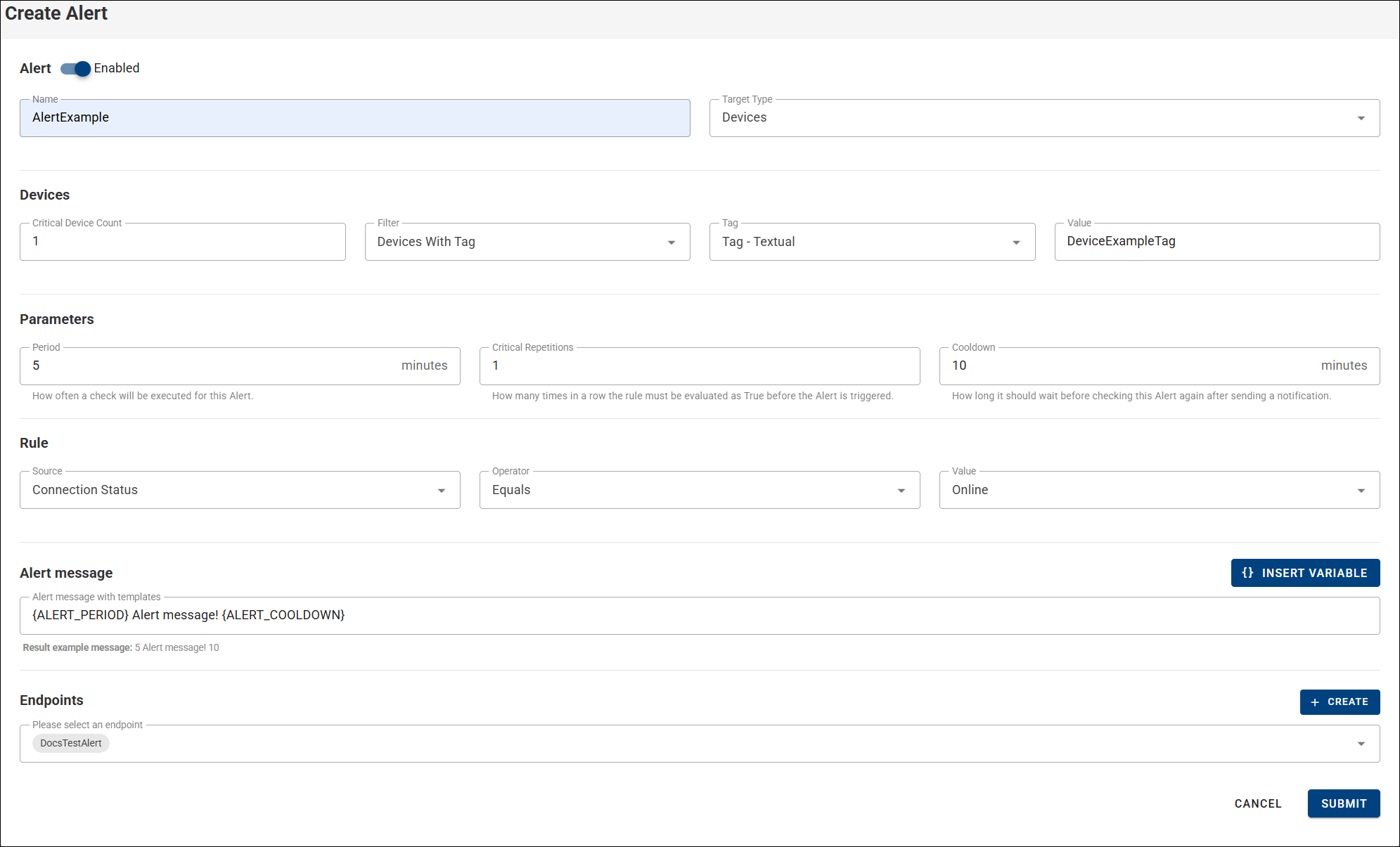
Task: Open the Operator dropdown Equals
Action: (700, 490)
